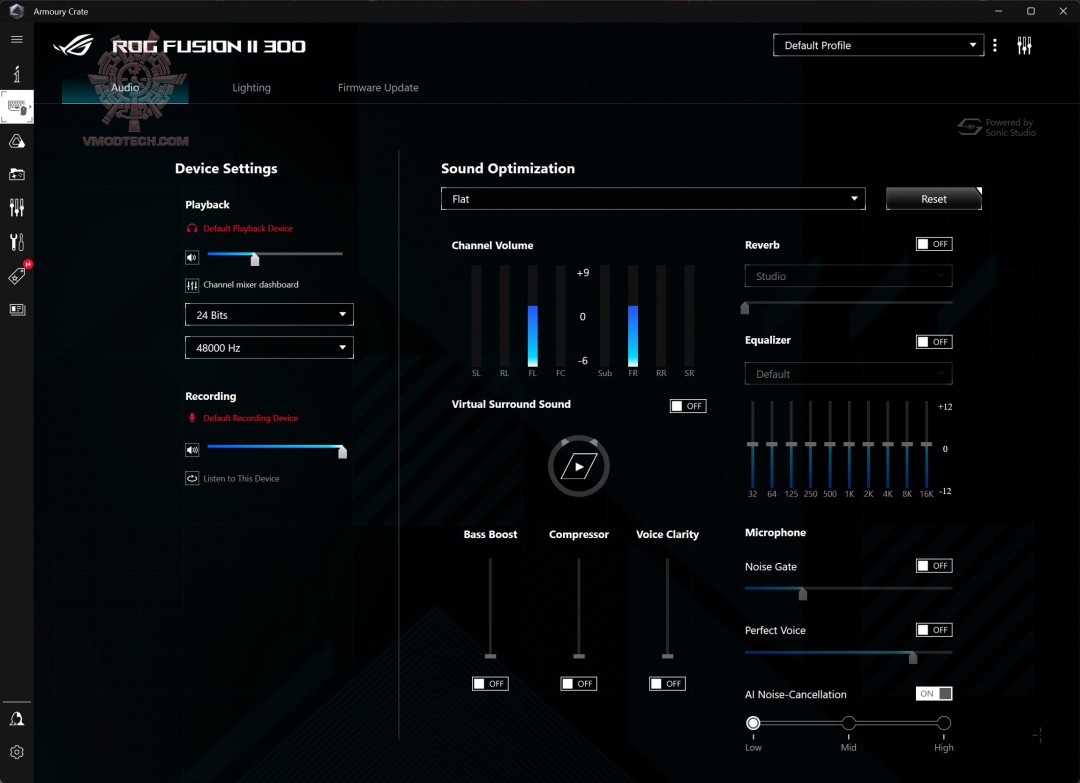Open the Firmware Update tab
The width and height of the screenshot is (1080, 783).
[378, 87]
